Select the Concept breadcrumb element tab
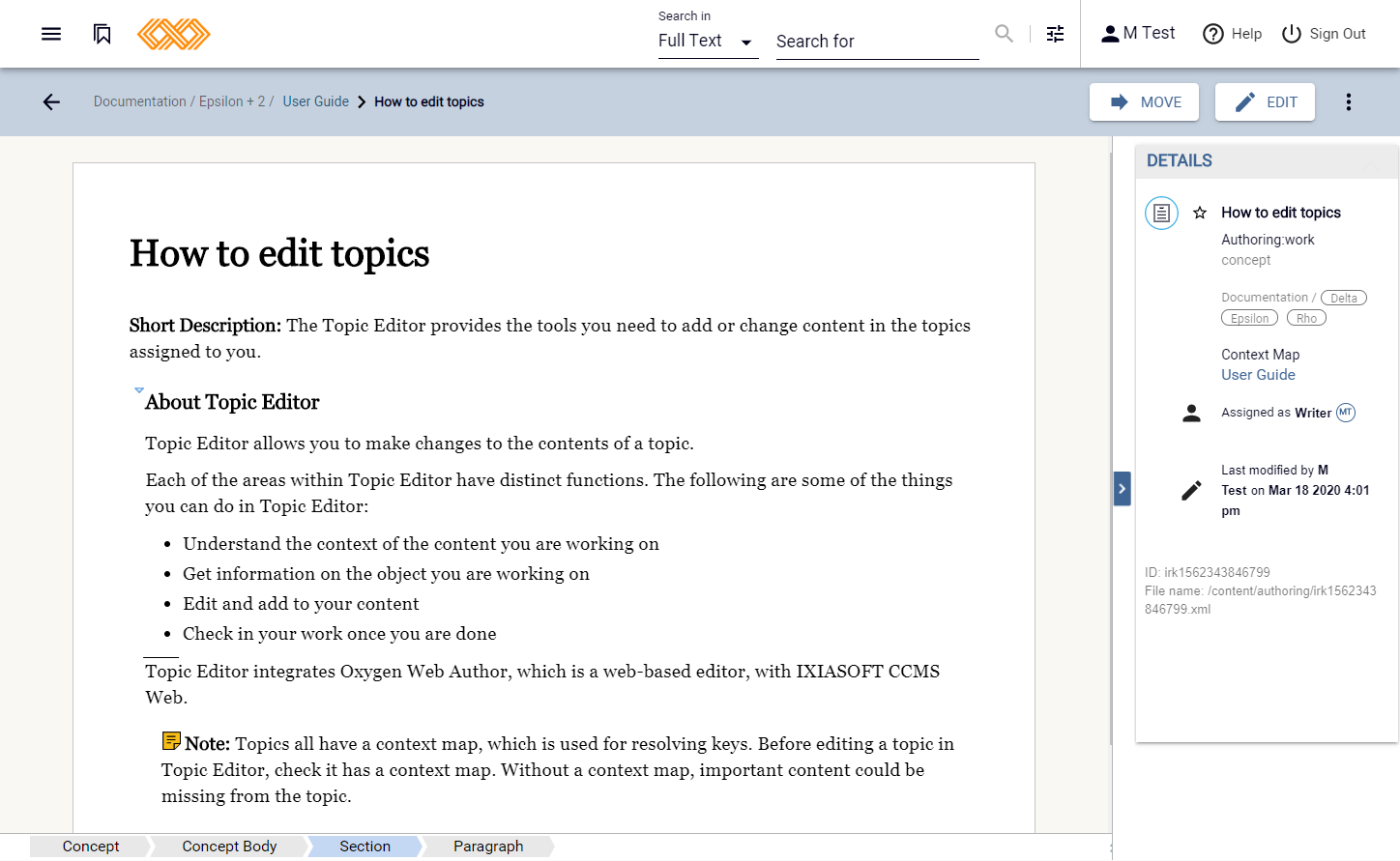Viewport: 1400px width, 861px height. [x=91, y=847]
